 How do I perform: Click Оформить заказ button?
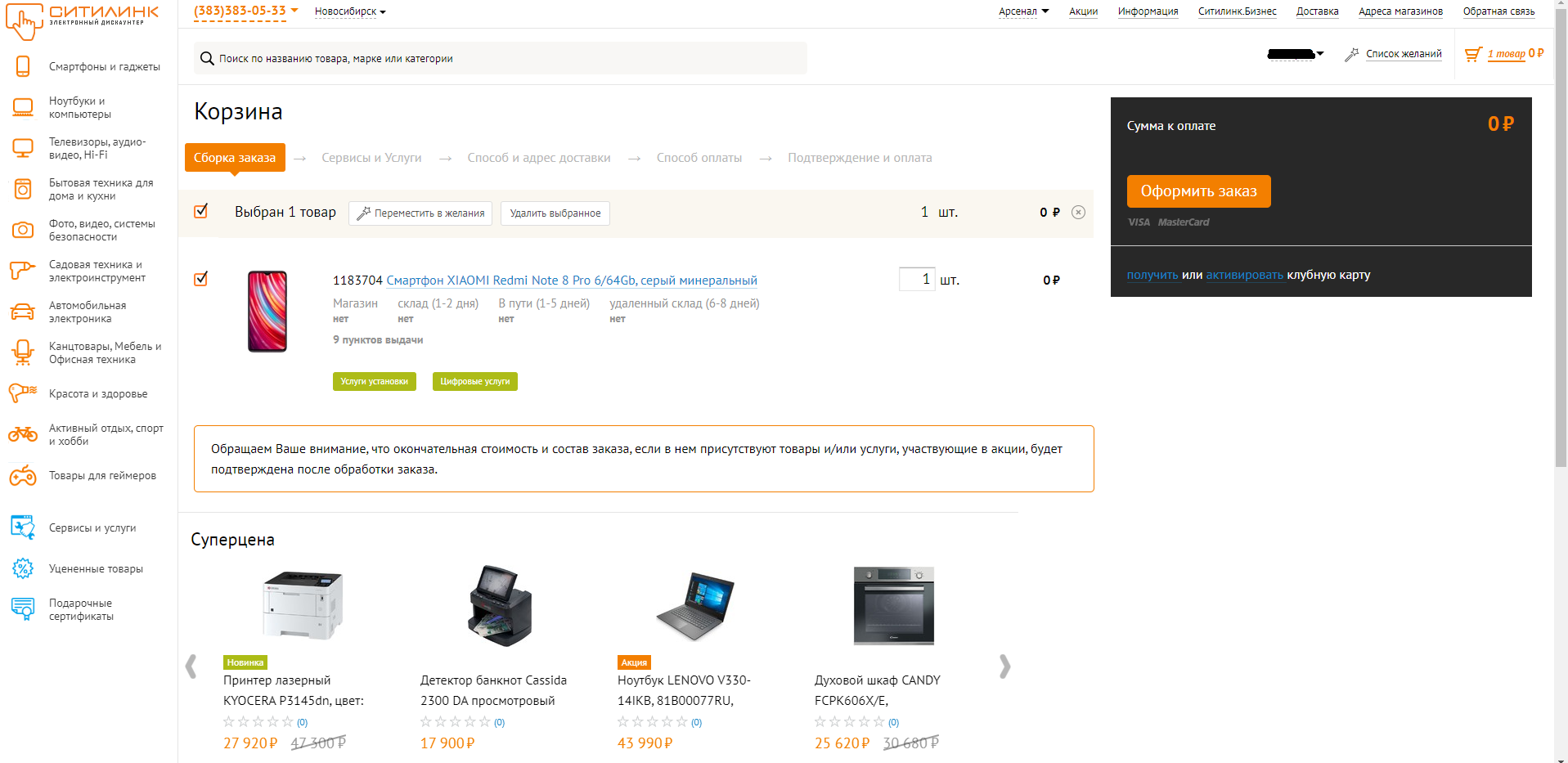click(1198, 191)
